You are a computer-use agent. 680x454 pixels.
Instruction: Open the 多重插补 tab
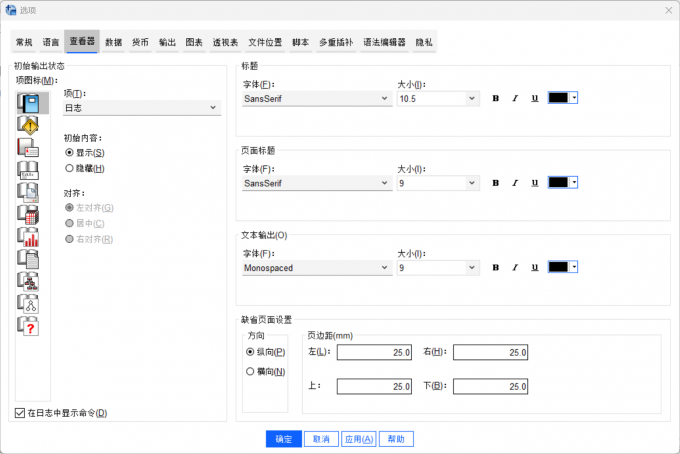pyautogui.click(x=336, y=42)
